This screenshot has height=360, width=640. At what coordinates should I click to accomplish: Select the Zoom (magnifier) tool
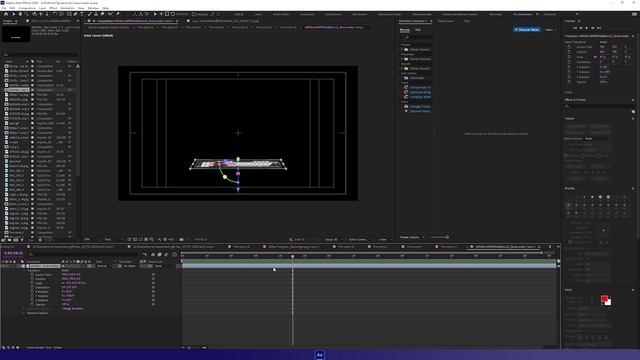pyautogui.click(x=27, y=14)
